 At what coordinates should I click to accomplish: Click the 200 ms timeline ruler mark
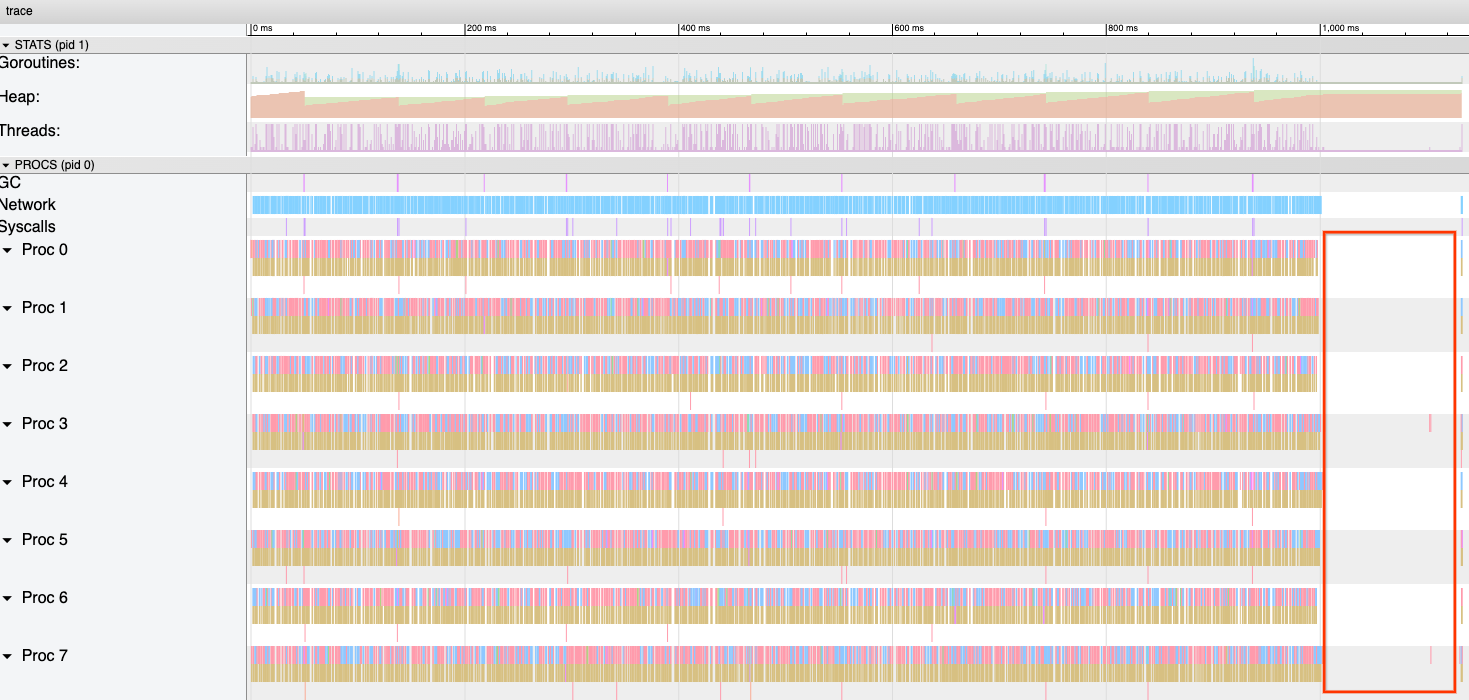(481, 29)
